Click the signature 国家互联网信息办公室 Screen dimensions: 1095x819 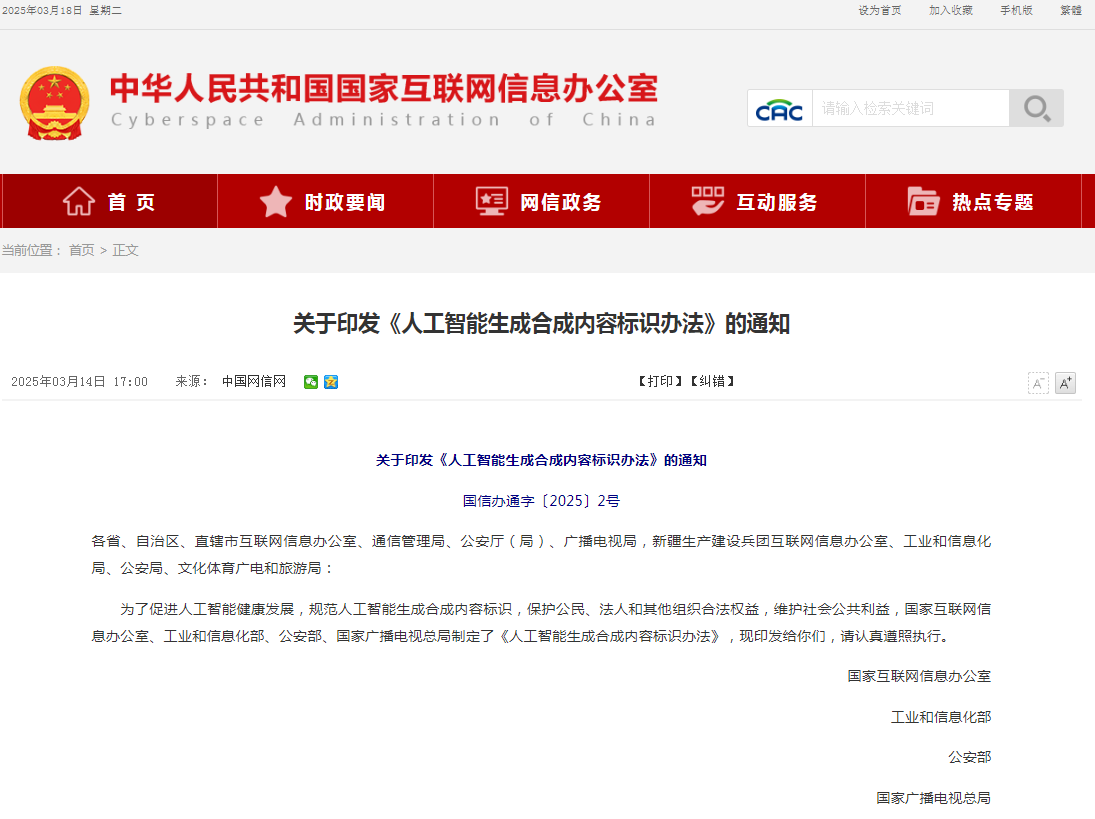coord(919,676)
